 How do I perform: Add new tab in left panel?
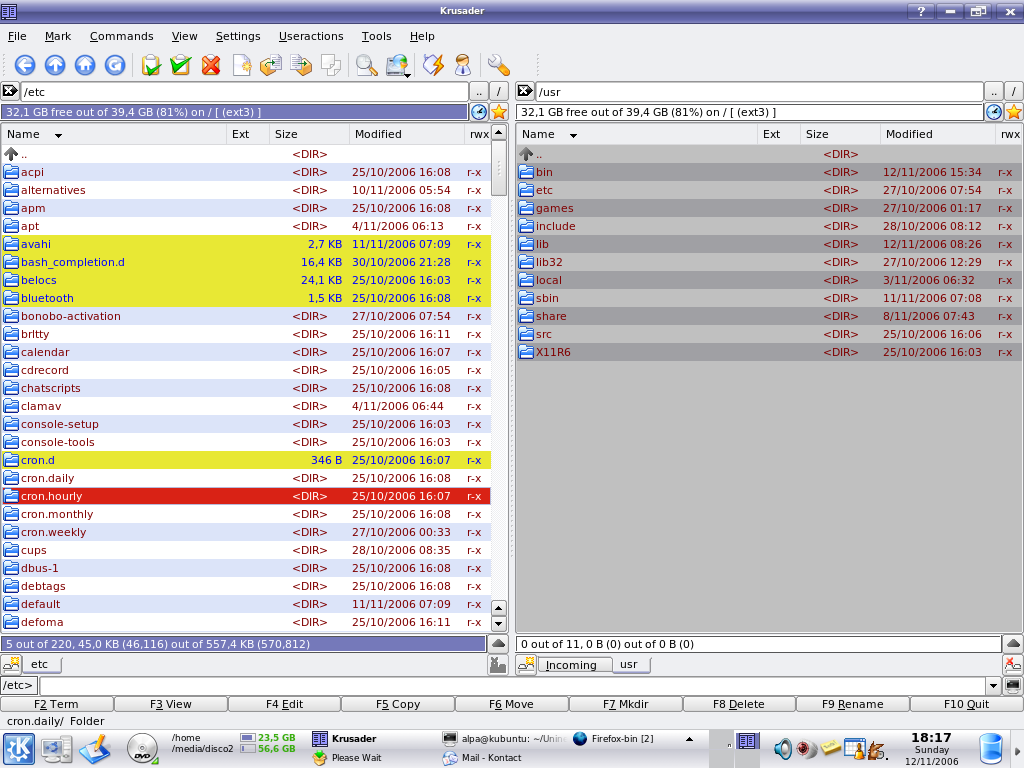[10, 665]
